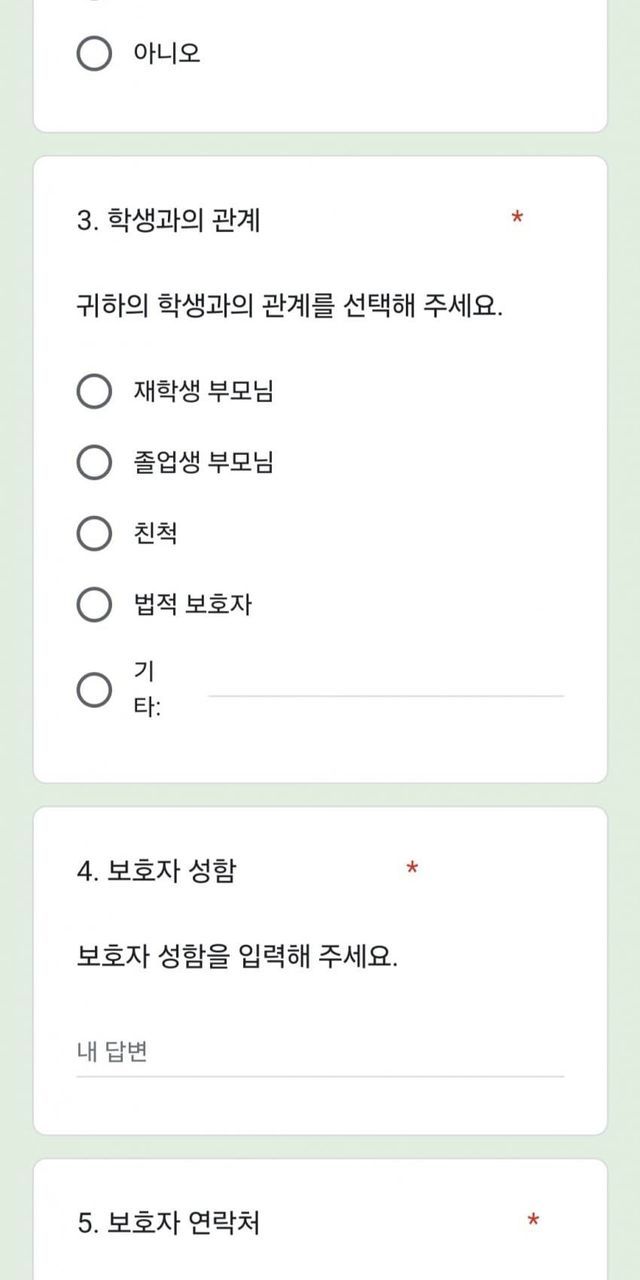Select the 아니오 radio circle
Image resolution: width=640 pixels, height=1280 pixels.
94,54
